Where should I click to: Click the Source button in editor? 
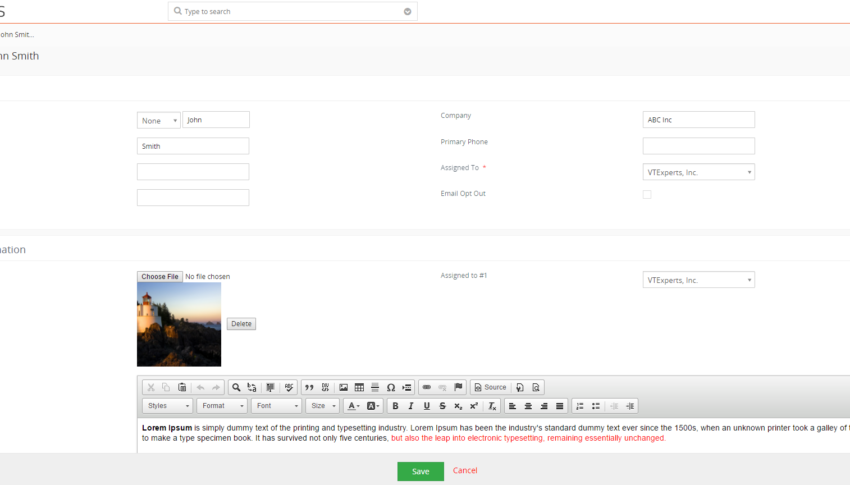490,387
